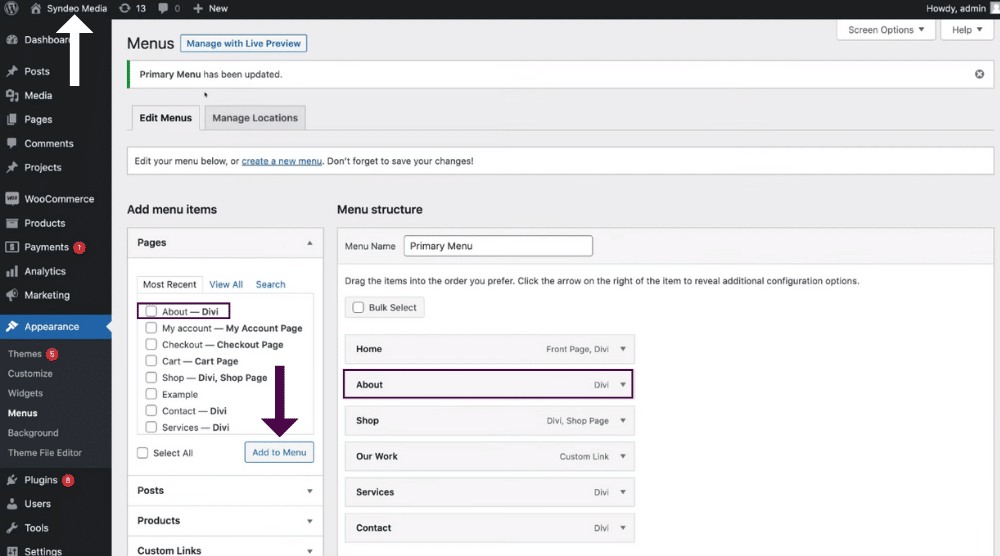The height and width of the screenshot is (556, 1000).
Task: Expand the Our Work menu item arrow
Action: pos(623,457)
